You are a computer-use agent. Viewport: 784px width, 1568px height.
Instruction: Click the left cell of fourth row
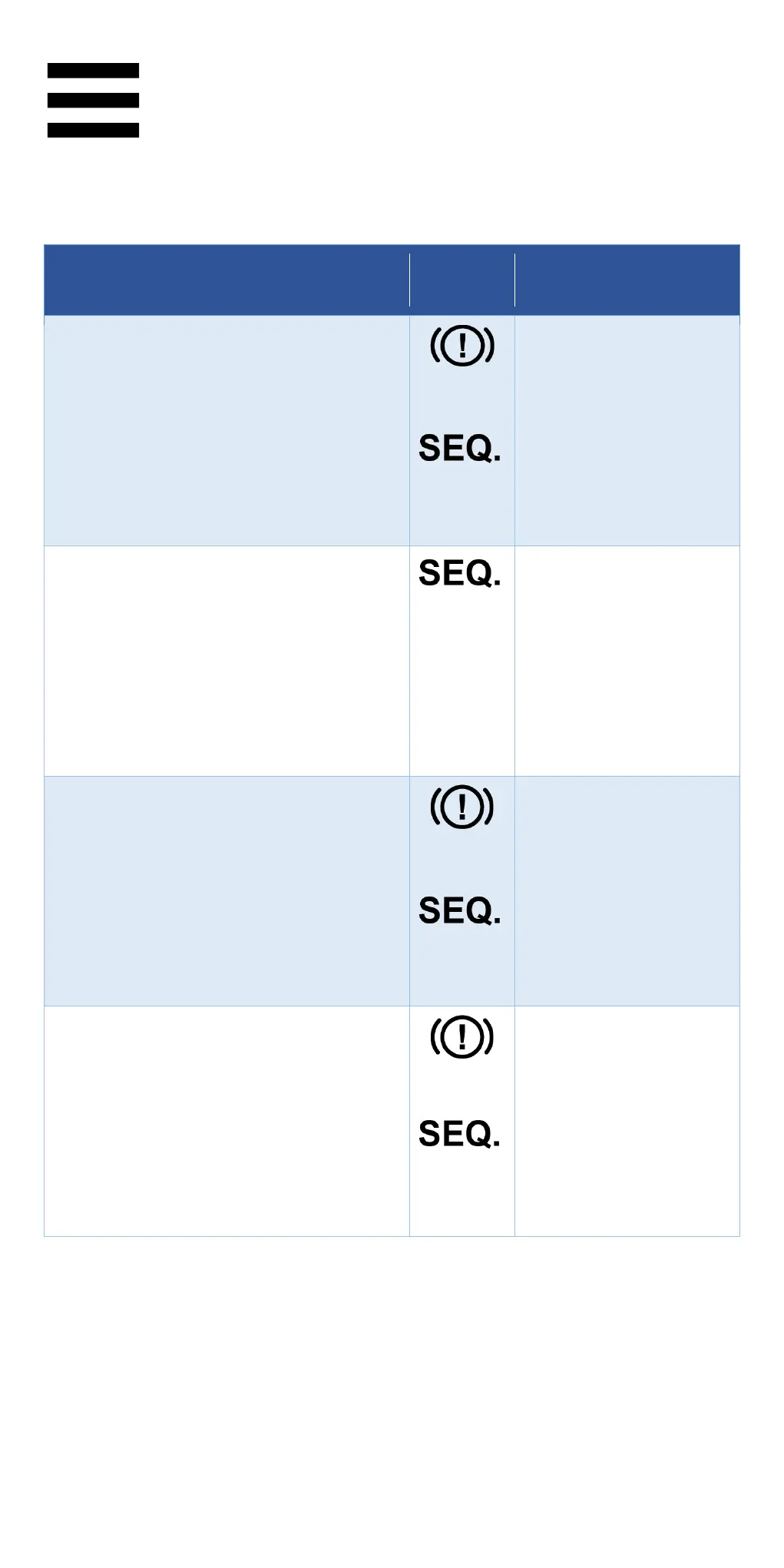tap(227, 1122)
